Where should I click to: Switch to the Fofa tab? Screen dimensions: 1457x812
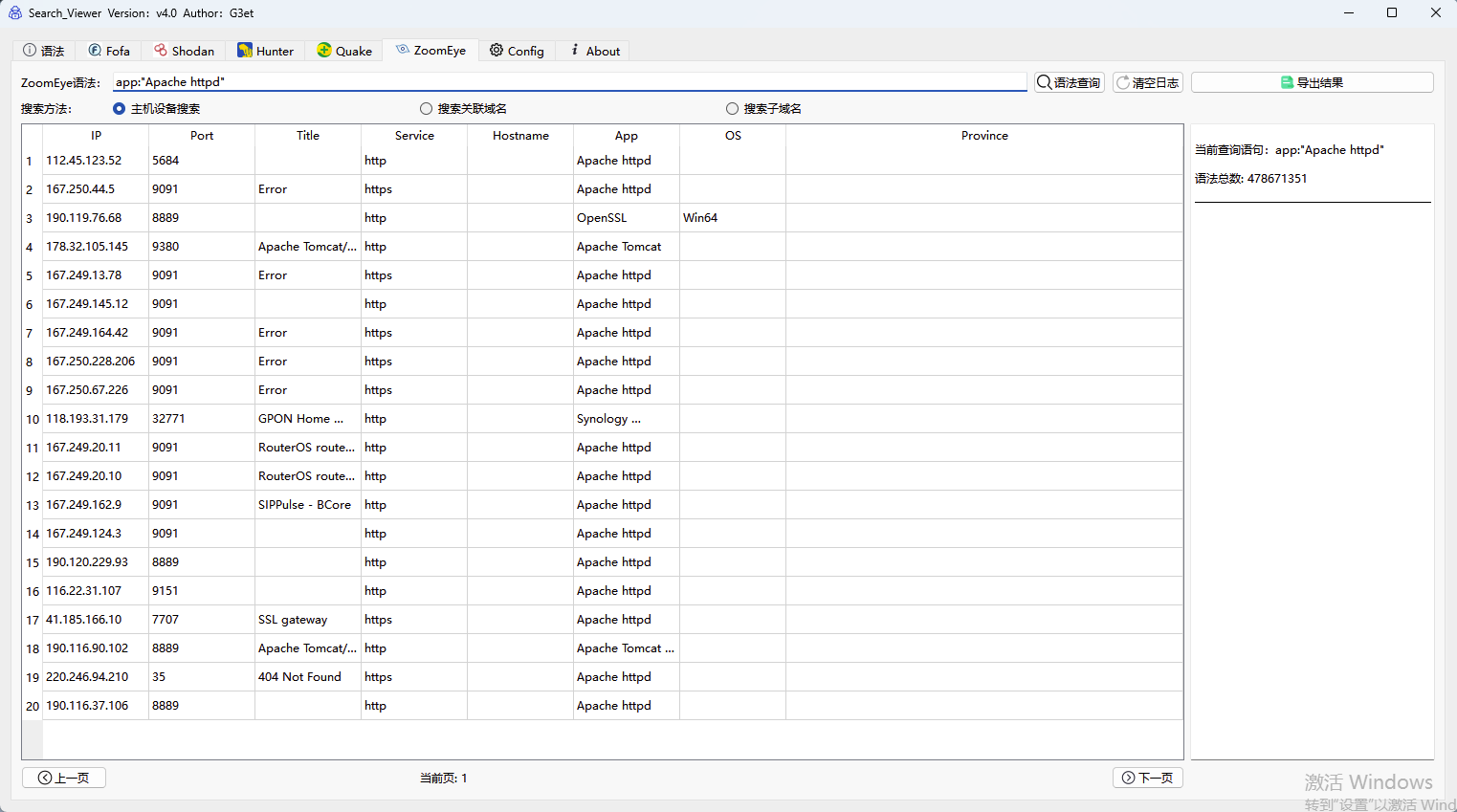point(109,51)
